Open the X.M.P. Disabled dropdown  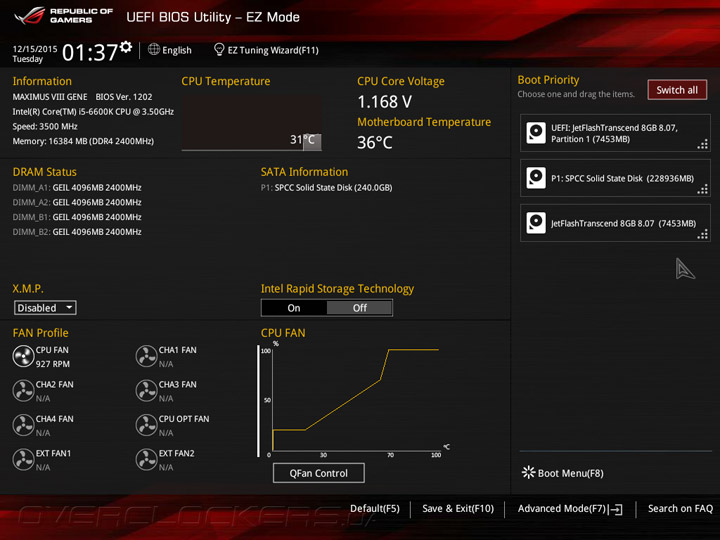pyautogui.click(x=45, y=308)
